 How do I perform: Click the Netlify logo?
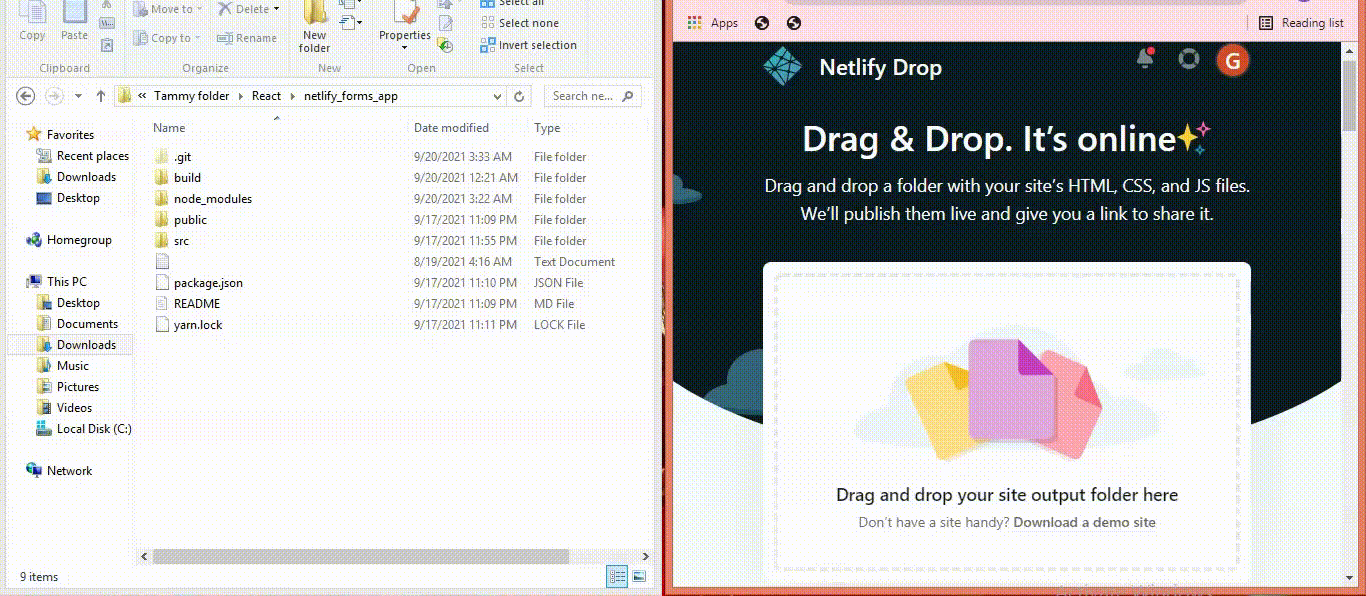pyautogui.click(x=782, y=66)
